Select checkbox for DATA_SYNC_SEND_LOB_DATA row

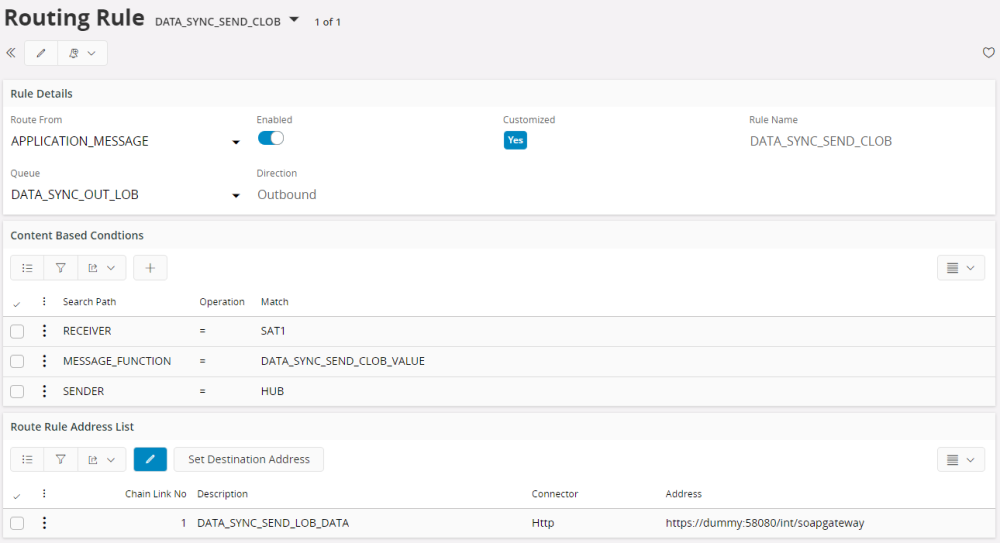[17, 523]
